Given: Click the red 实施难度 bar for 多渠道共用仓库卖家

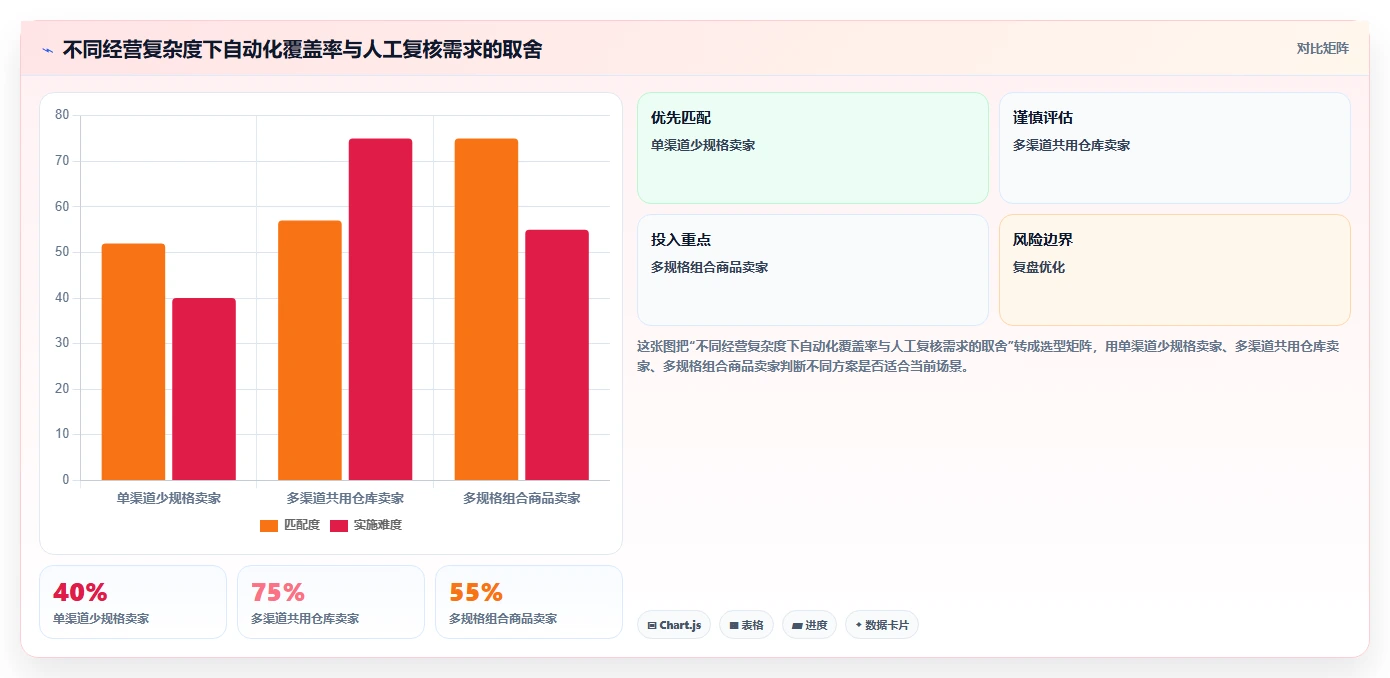Looking at the screenshot, I should click(x=380, y=309).
